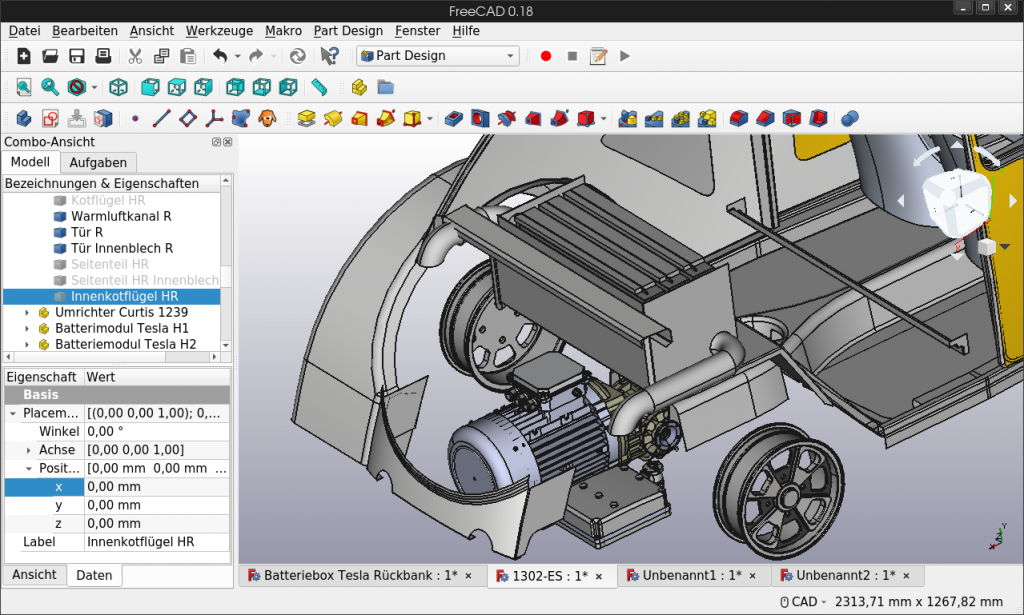Apply the Fillet tool icon
Image resolution: width=1024 pixels, height=615 pixels.
tap(739, 118)
